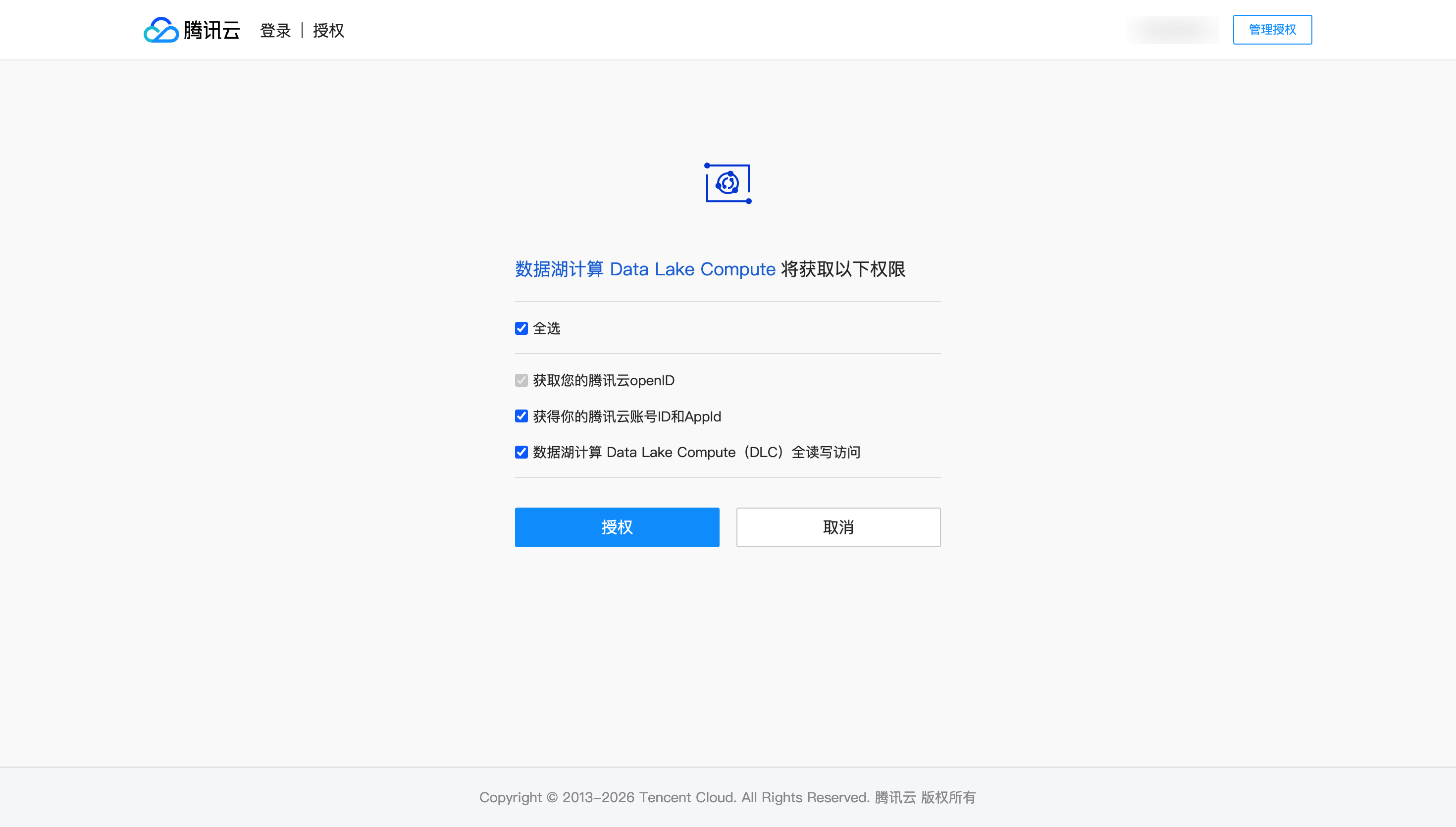This screenshot has width=1456, height=827.
Task: Click the 授权 header label
Action: pos(329,30)
